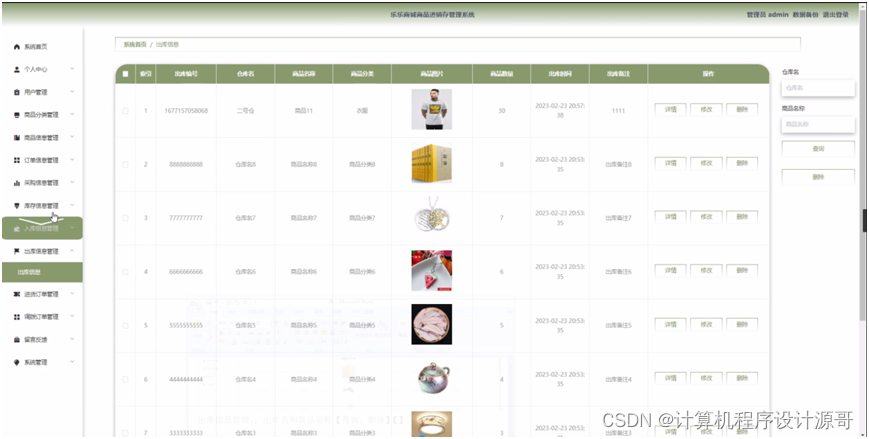Click the briefcase icon for 留言反馈
This screenshot has height=439, width=869.
coord(17,340)
